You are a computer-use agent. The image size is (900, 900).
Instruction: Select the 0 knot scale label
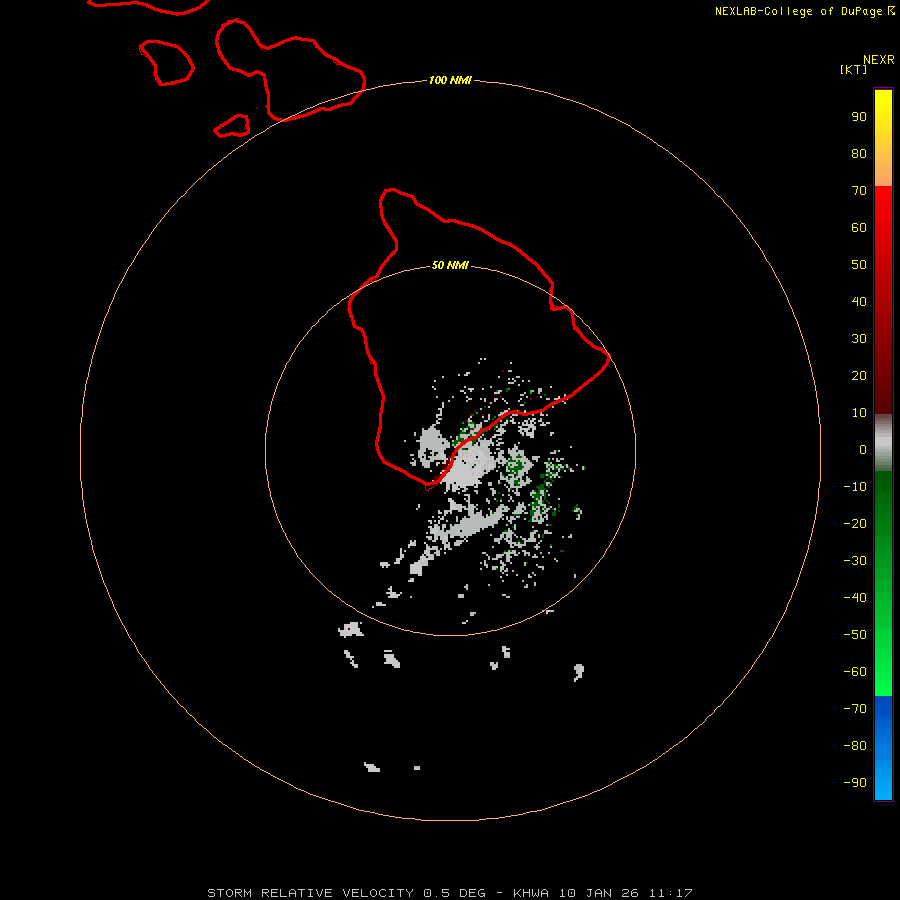[x=863, y=449]
